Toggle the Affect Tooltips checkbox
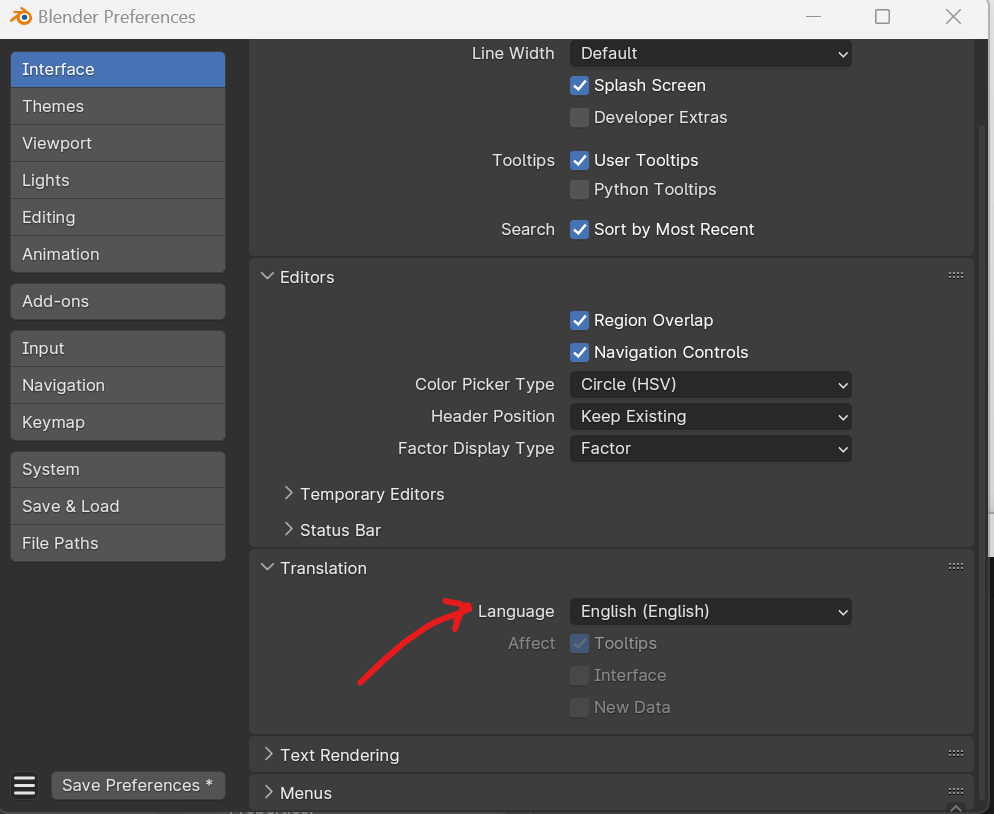The height and width of the screenshot is (814, 994). (579, 643)
